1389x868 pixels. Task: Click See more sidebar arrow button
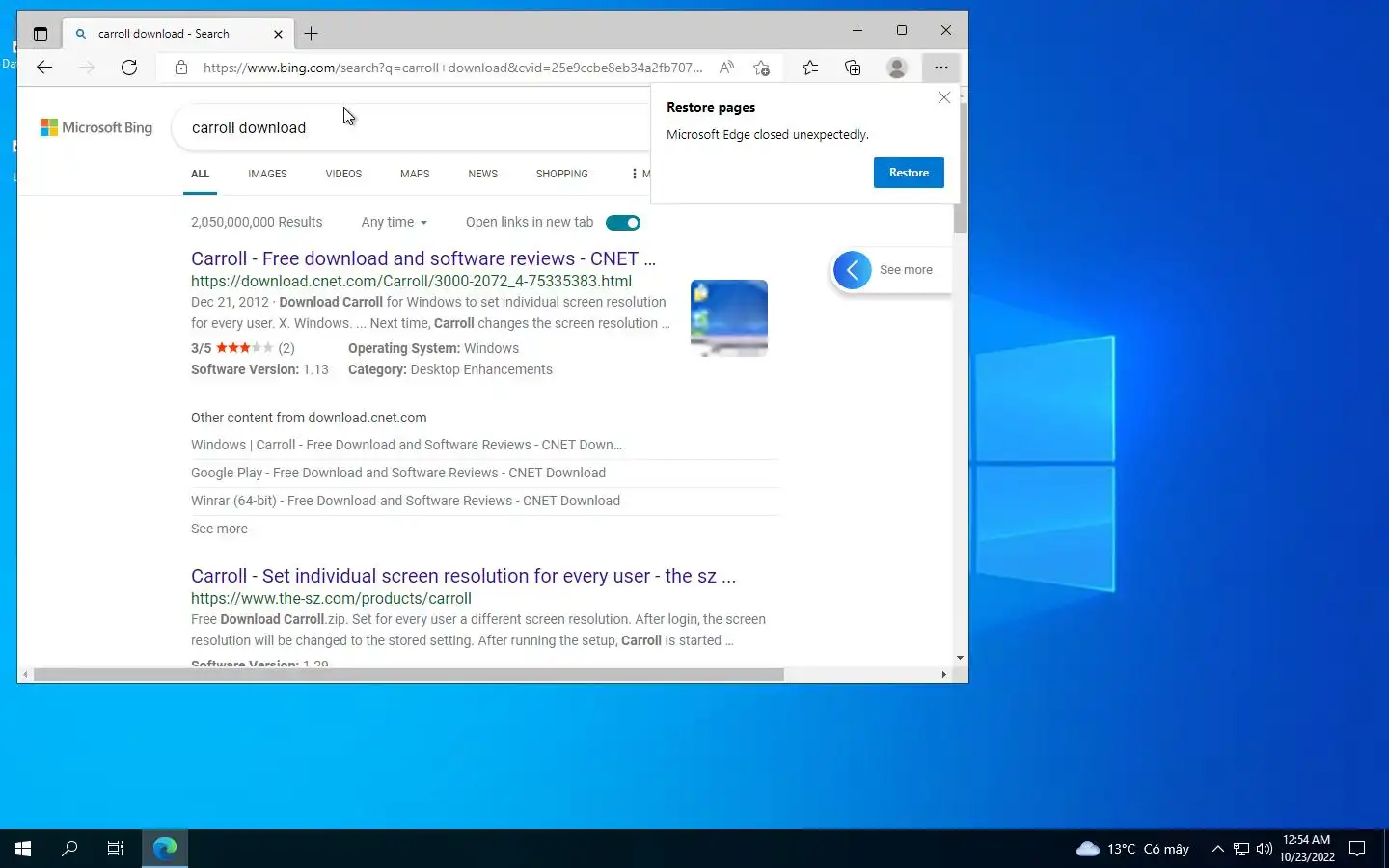pos(852,270)
